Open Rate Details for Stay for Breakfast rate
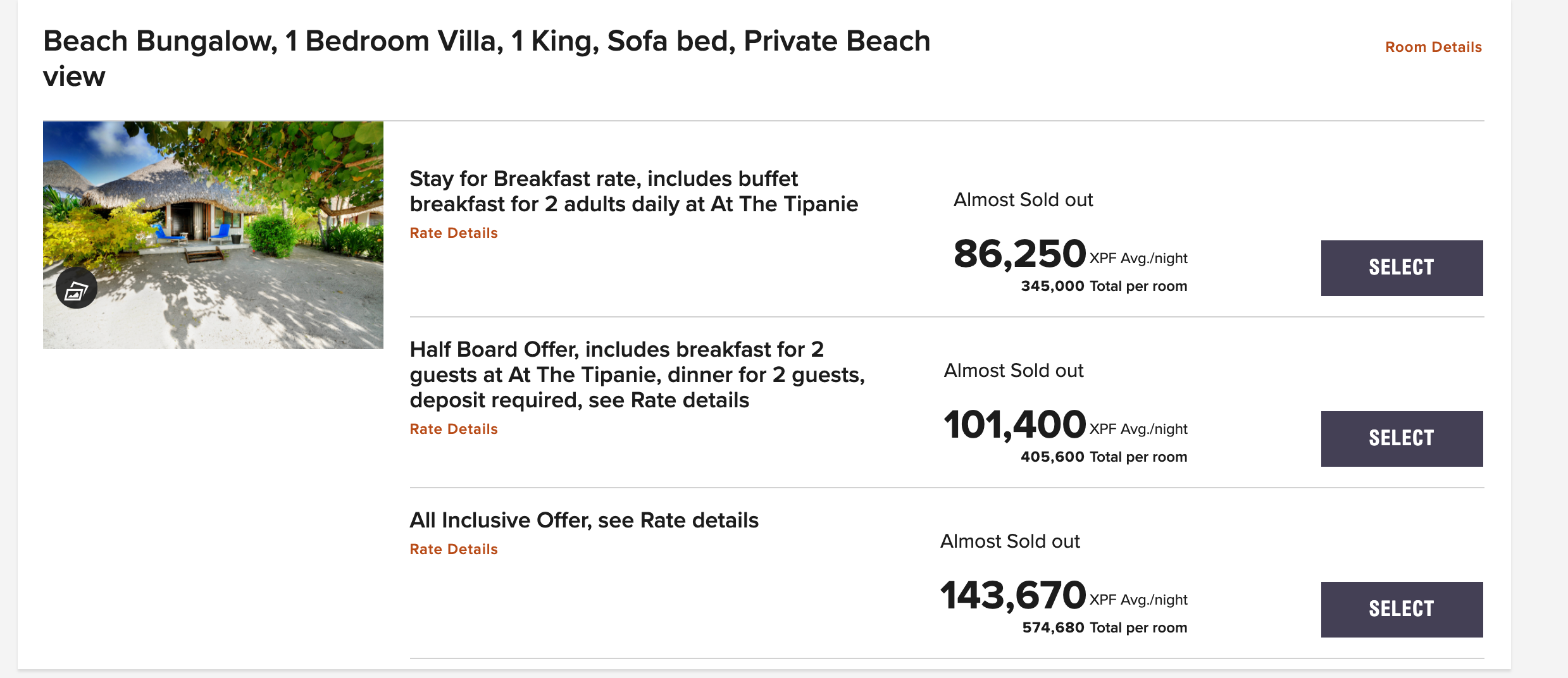The width and height of the screenshot is (1568, 678). [x=454, y=233]
